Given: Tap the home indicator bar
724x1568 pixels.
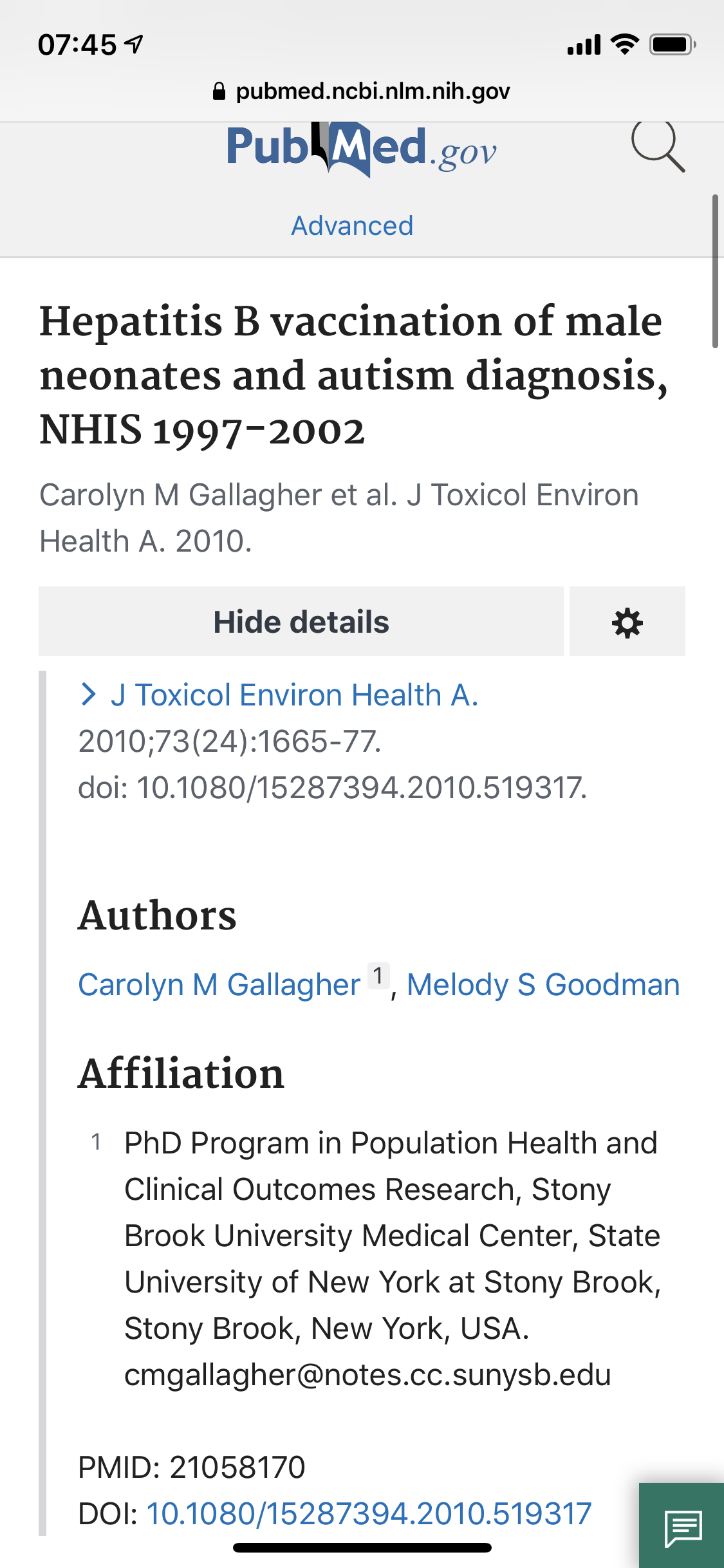Looking at the screenshot, I should pyautogui.click(x=362, y=1547).
